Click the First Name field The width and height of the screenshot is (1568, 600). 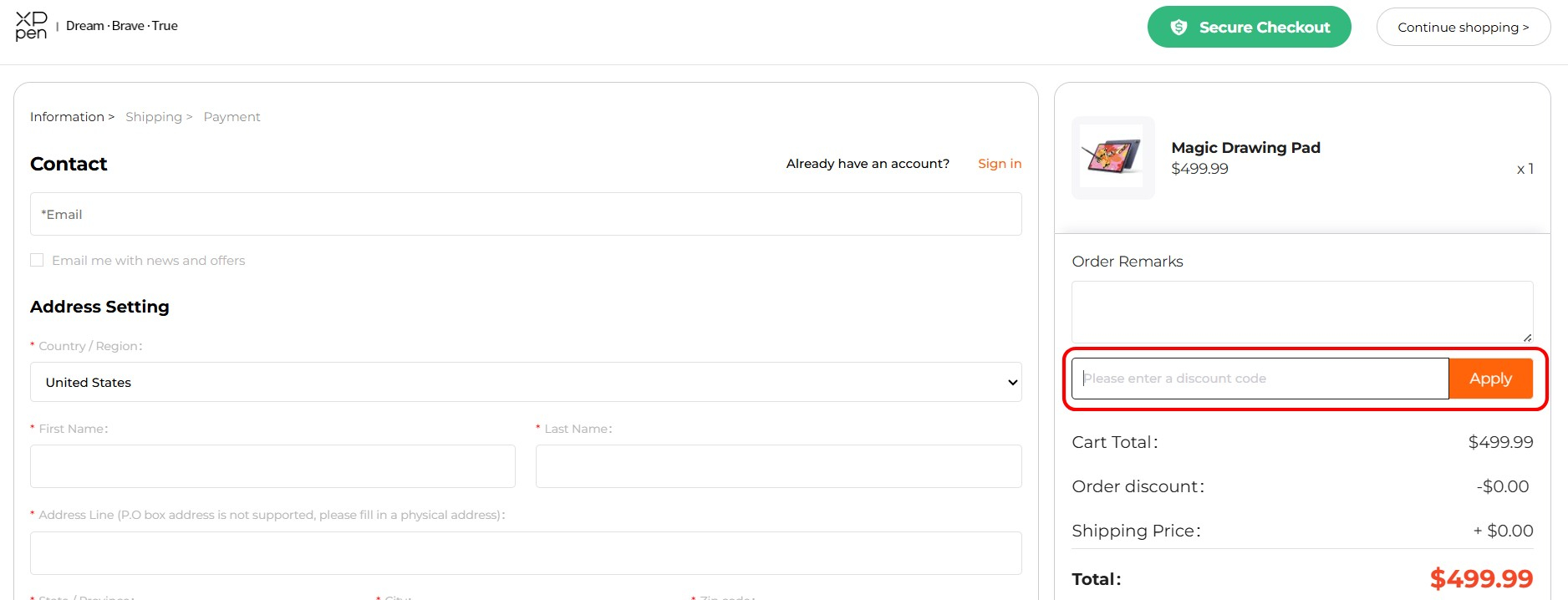coord(272,466)
